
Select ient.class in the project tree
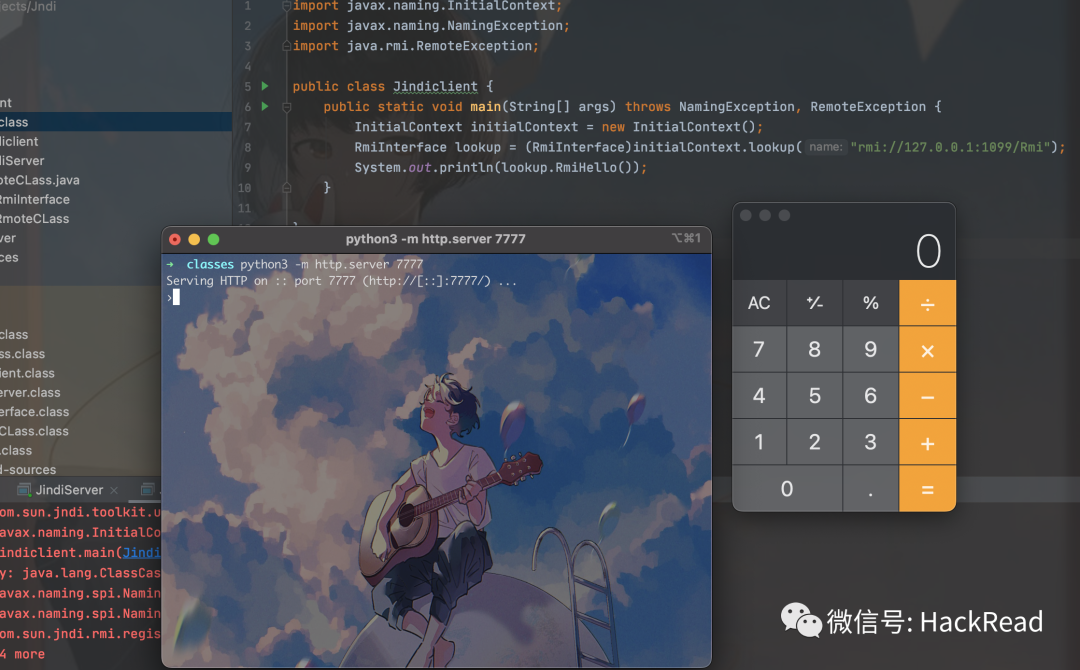click(x=28, y=373)
